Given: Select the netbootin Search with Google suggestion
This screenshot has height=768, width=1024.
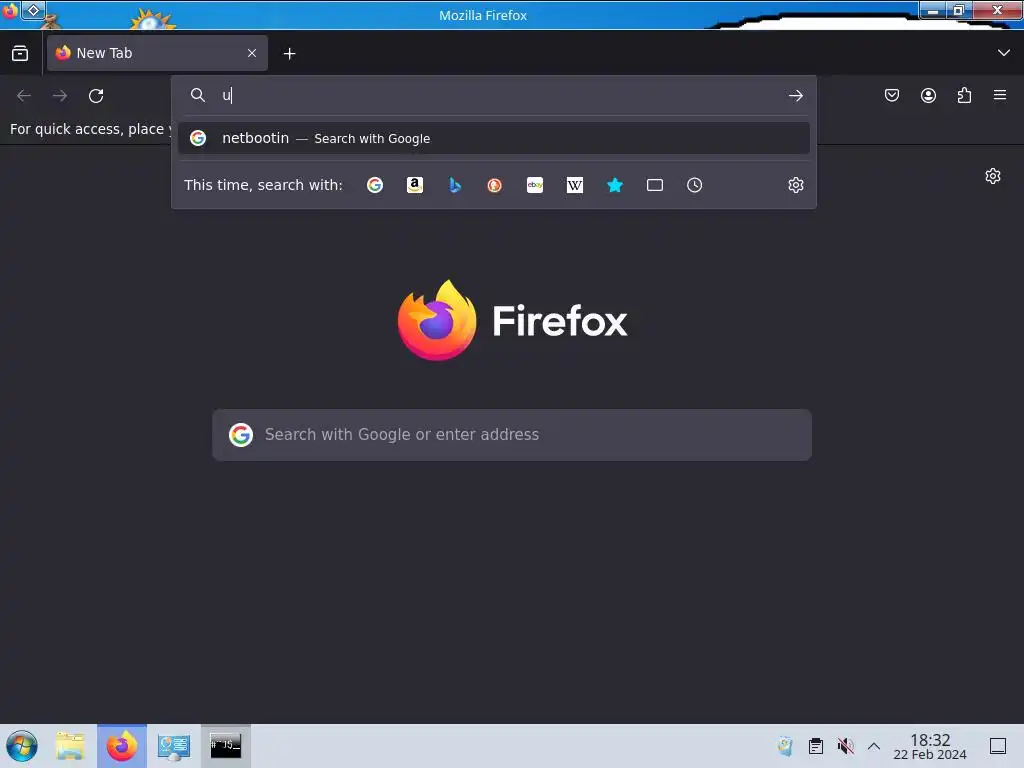Looking at the screenshot, I should tap(494, 138).
